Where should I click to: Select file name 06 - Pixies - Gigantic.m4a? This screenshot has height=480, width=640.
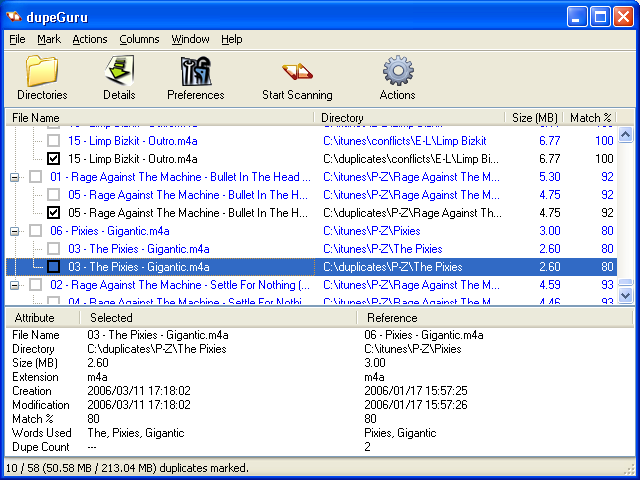pos(110,231)
